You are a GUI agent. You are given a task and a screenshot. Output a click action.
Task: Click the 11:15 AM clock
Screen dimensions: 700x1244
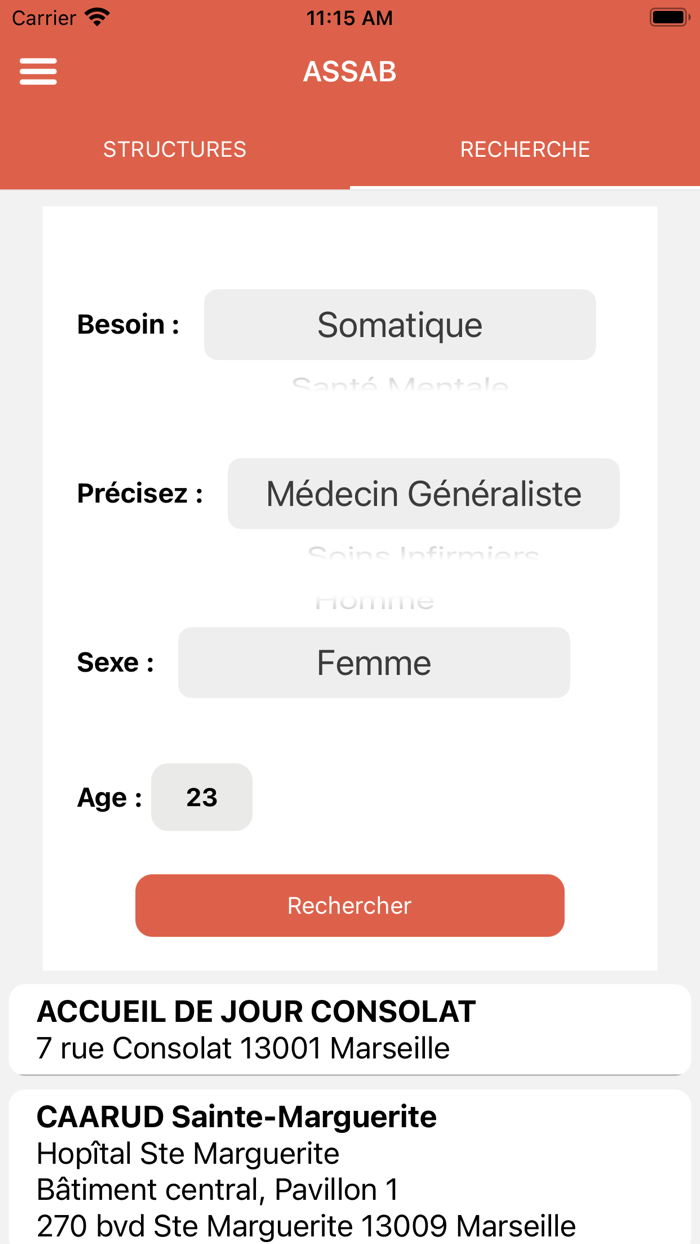[350, 18]
